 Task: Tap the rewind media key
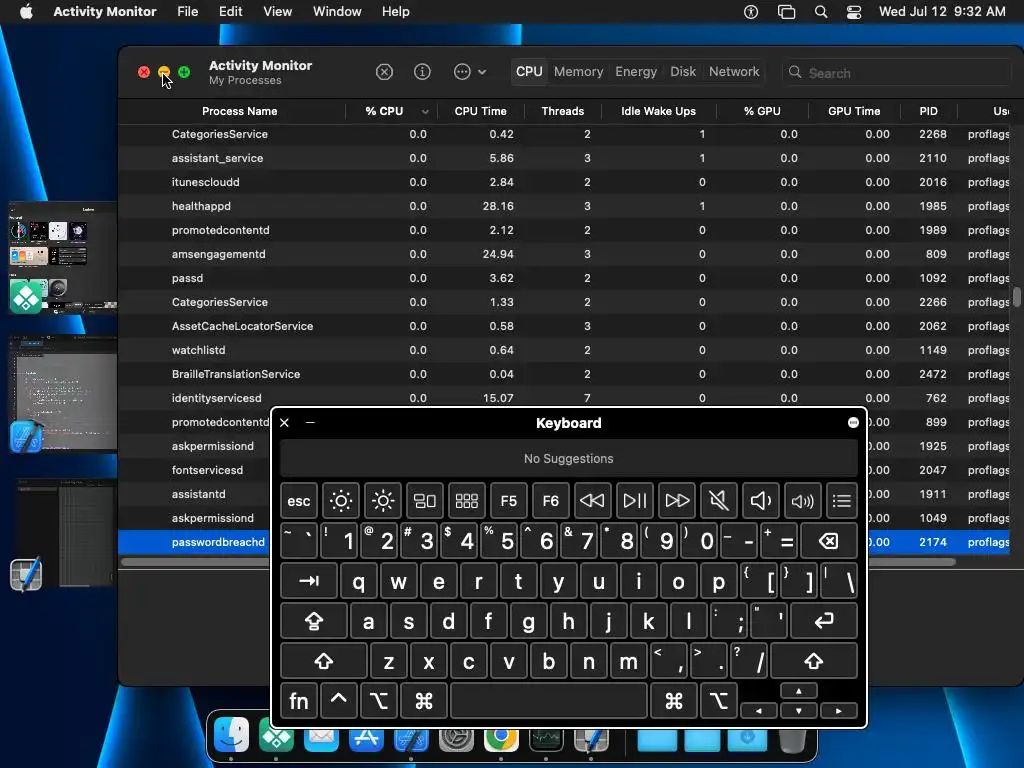click(592, 501)
